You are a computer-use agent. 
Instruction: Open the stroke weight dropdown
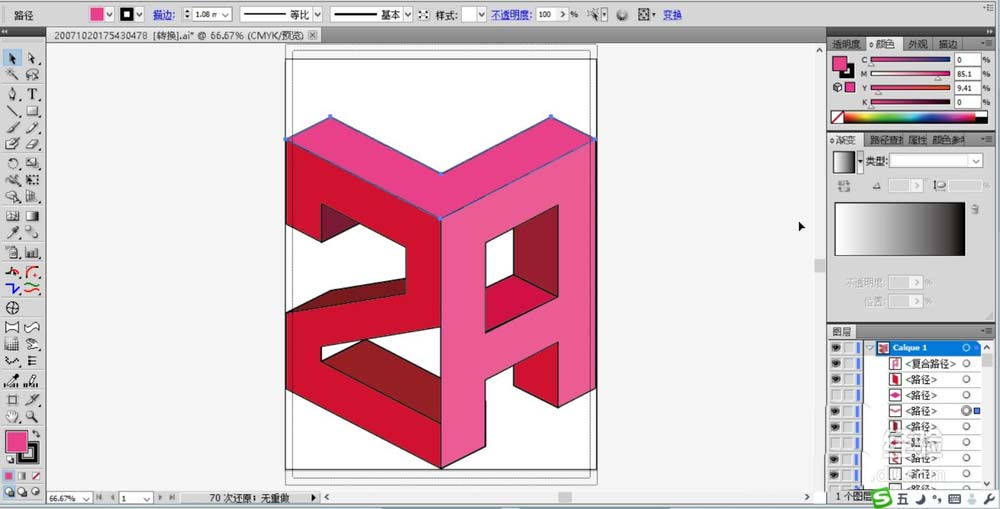tap(224, 15)
